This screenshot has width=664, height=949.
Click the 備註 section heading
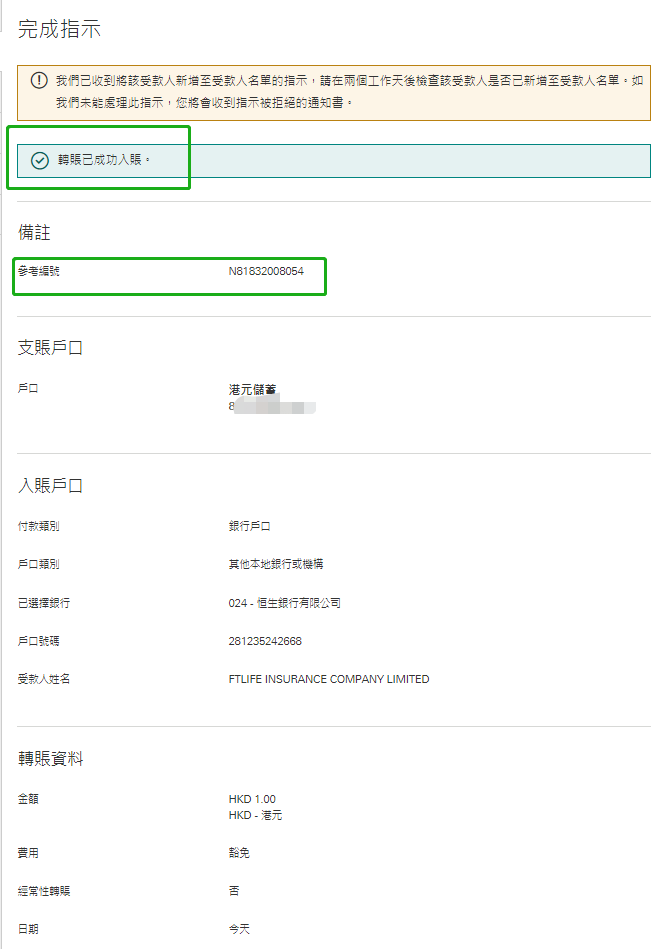(x=34, y=233)
